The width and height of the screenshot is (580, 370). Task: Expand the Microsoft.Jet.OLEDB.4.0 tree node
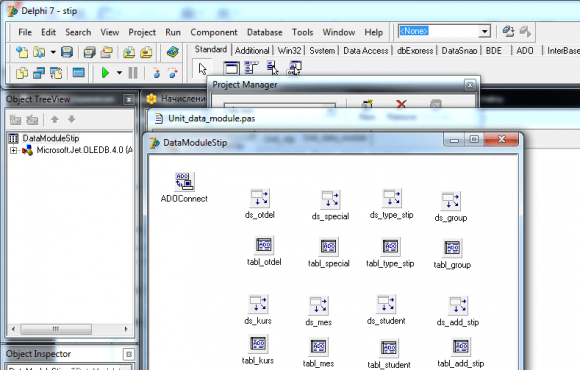tap(13, 150)
